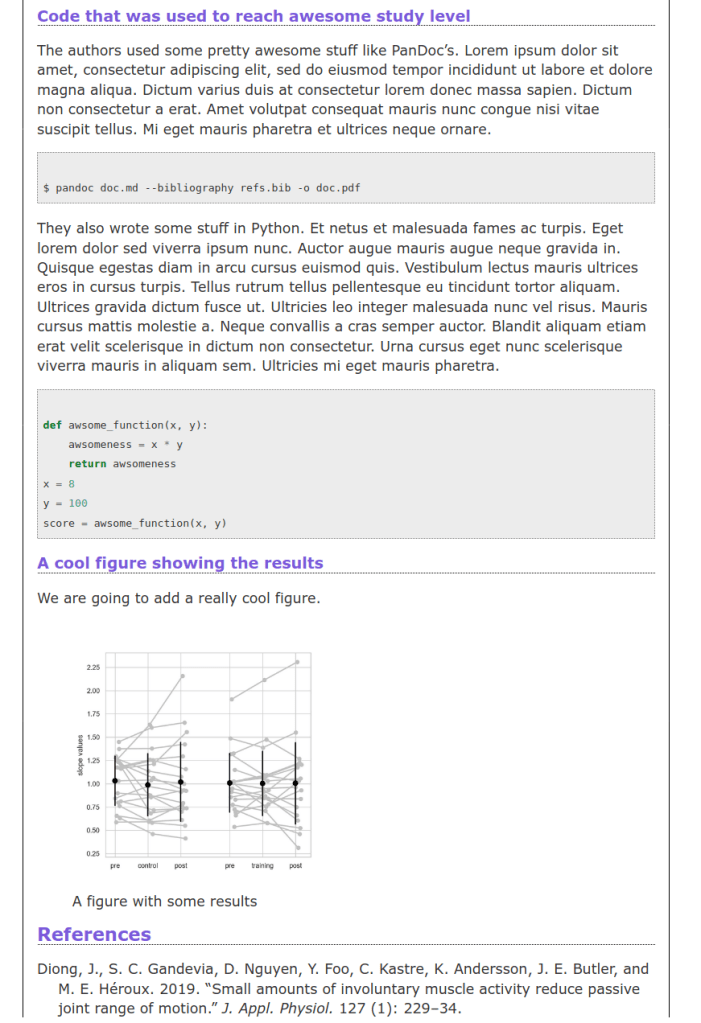Click the "A cool figure showing the results" heading
Screen dimensions: 701x1023
pyautogui.click(x=180, y=563)
